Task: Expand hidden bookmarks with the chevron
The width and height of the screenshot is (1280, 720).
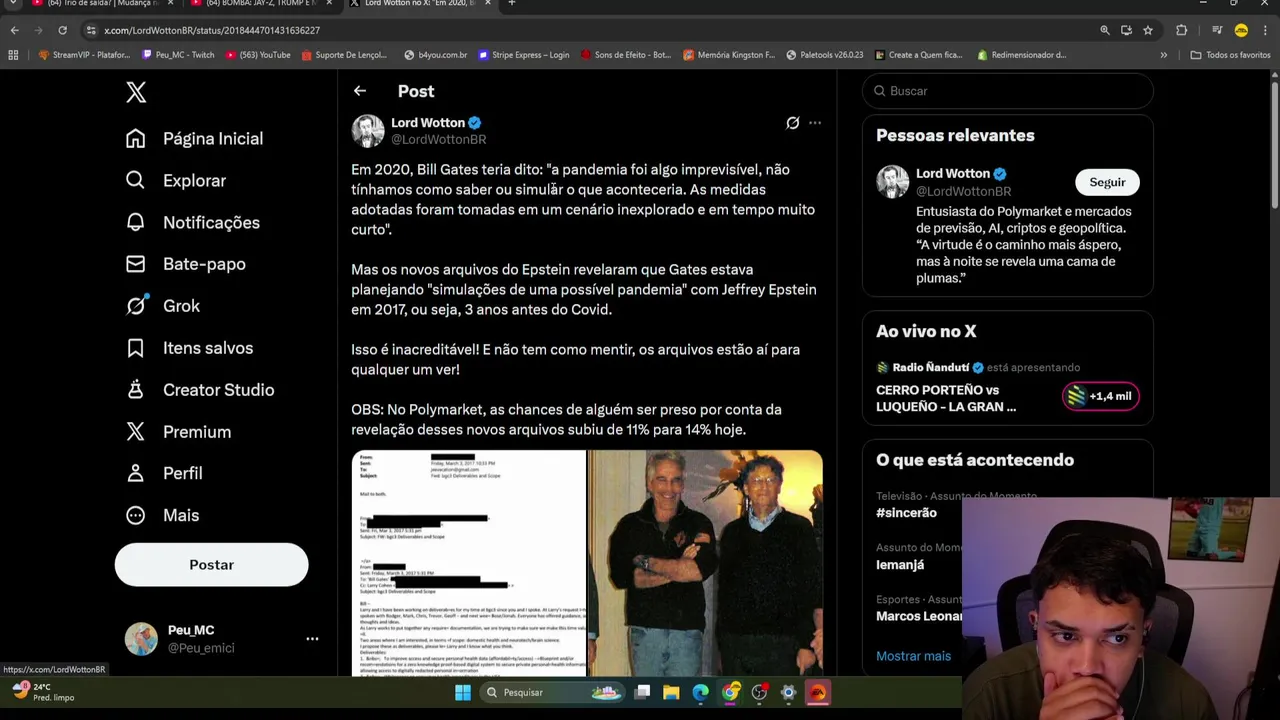Action: (x=1163, y=55)
